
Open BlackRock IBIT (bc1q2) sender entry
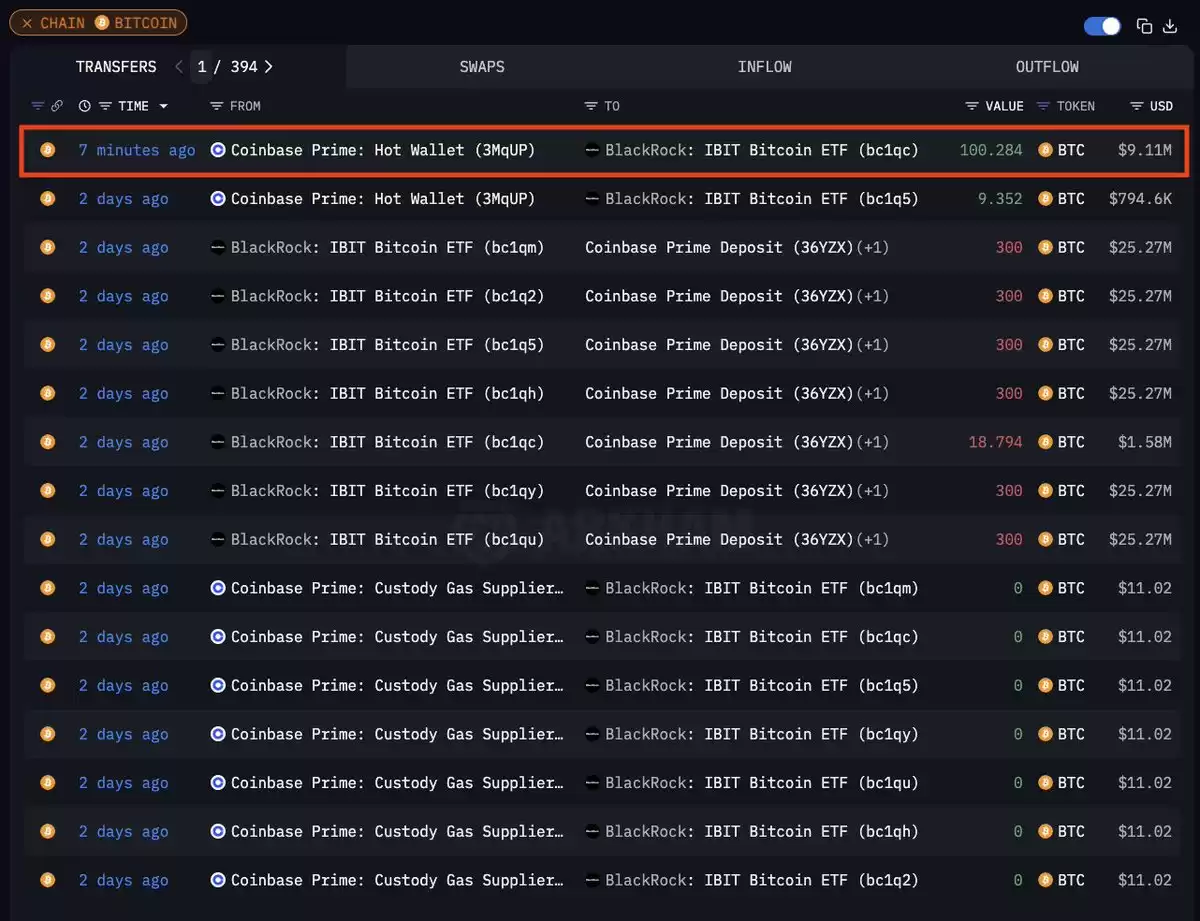tap(388, 296)
